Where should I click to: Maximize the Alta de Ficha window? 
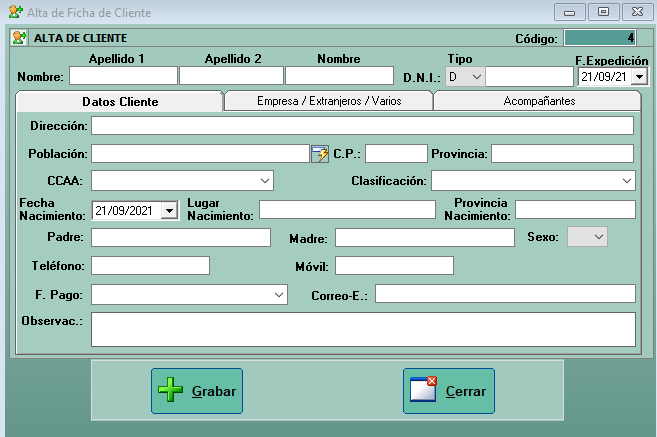[603, 12]
